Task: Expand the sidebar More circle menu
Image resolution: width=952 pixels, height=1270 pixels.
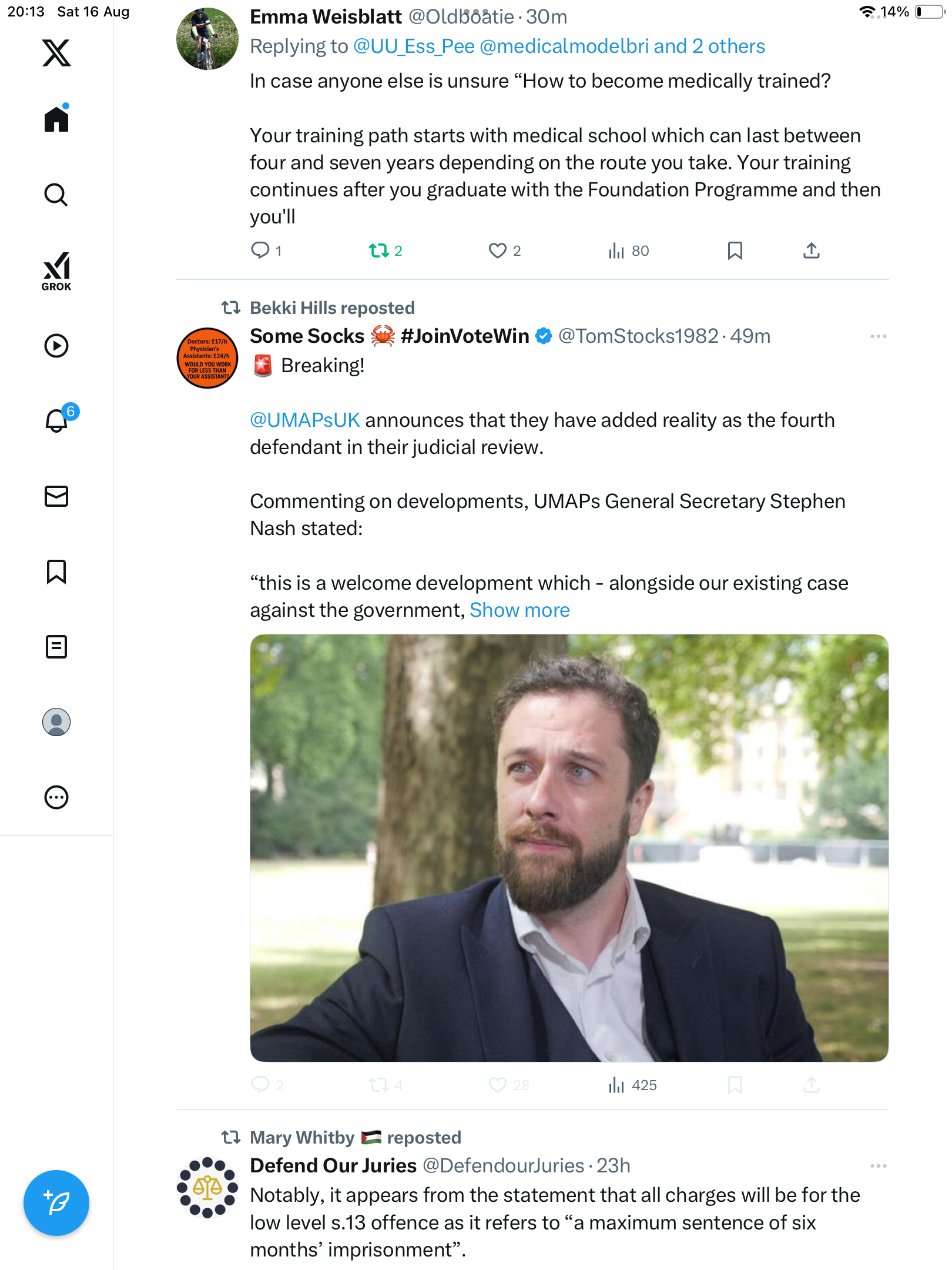Action: pyautogui.click(x=56, y=797)
